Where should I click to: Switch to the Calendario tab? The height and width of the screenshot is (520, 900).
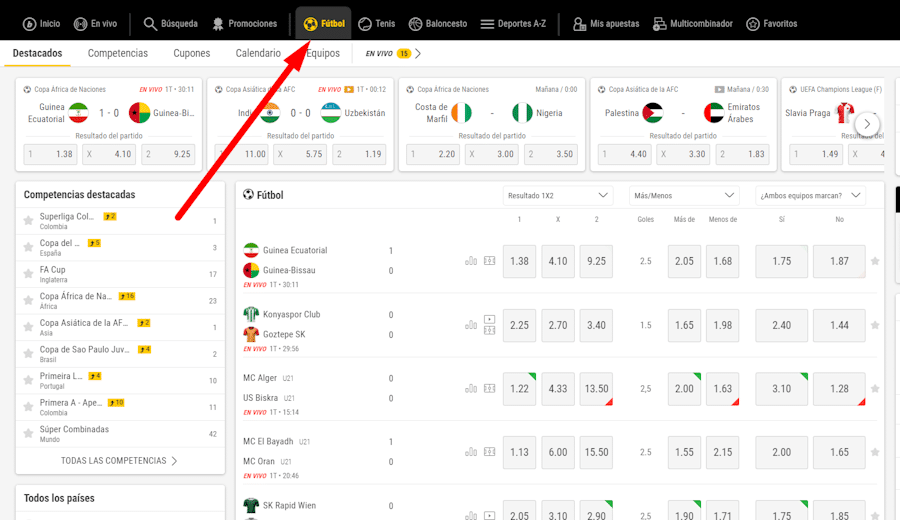click(258, 53)
